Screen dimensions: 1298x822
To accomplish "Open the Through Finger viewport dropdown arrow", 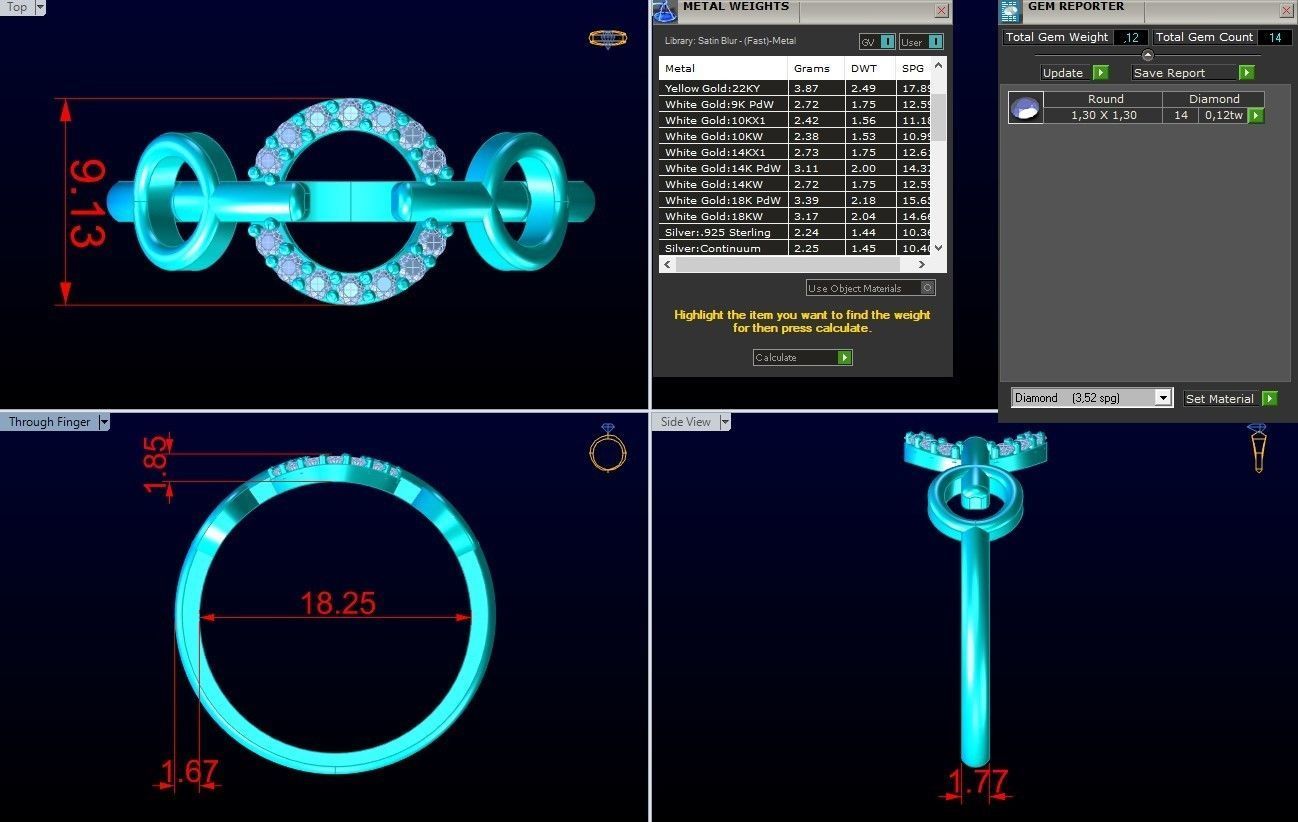I will 104,422.
